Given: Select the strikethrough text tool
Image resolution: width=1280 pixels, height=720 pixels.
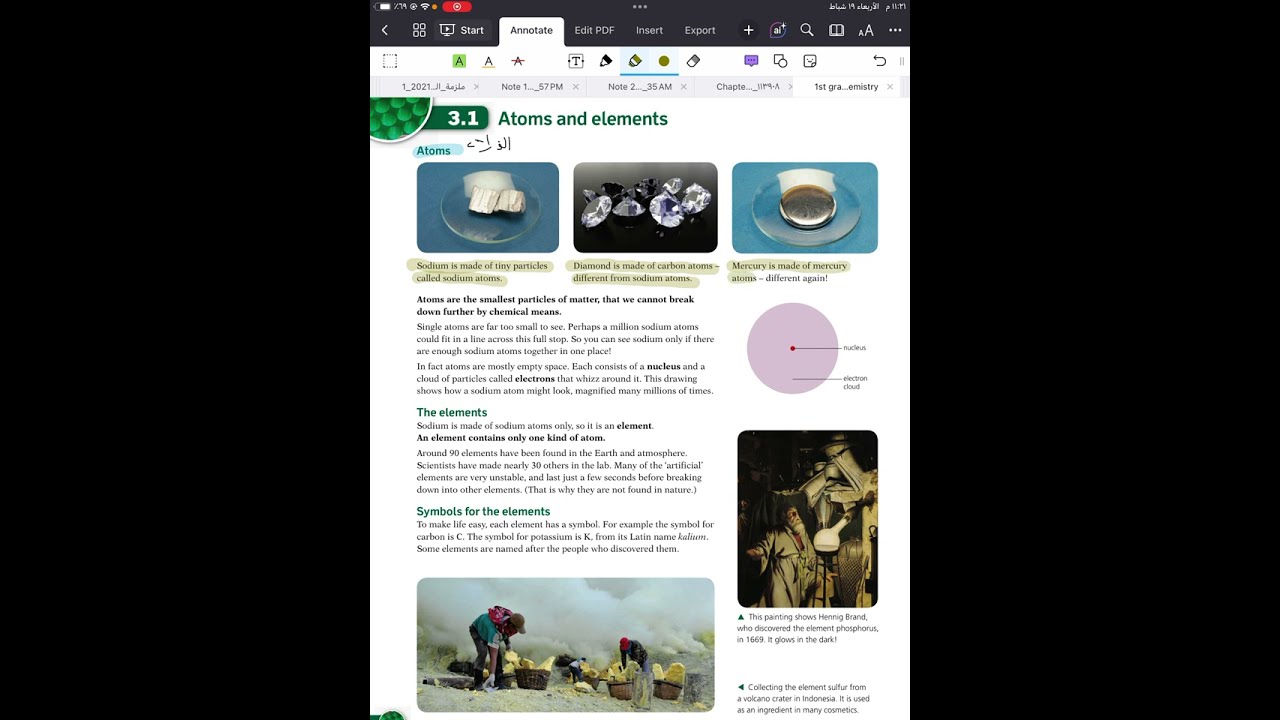Looking at the screenshot, I should [517, 61].
